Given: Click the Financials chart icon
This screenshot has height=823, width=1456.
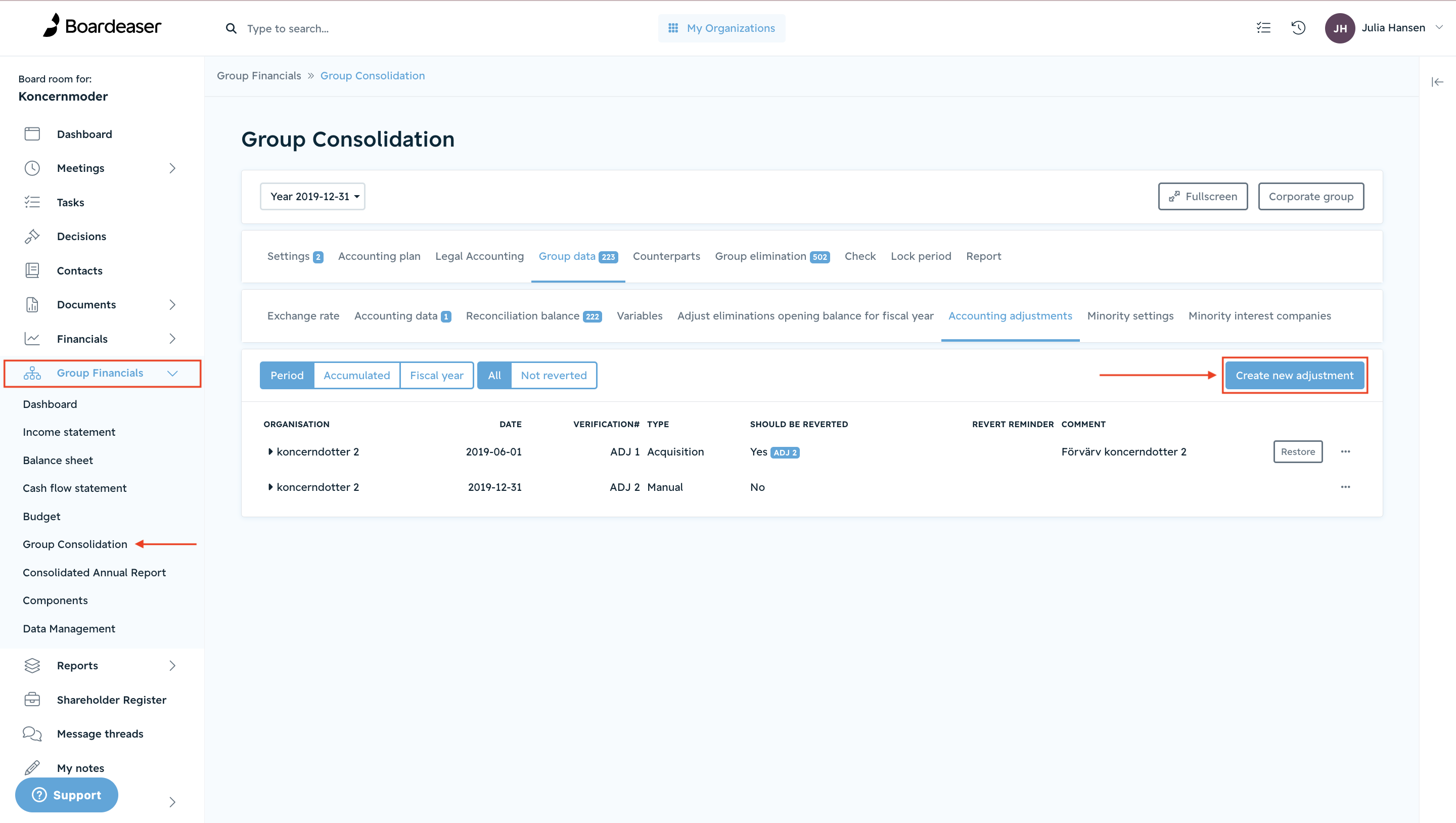Looking at the screenshot, I should [x=32, y=339].
